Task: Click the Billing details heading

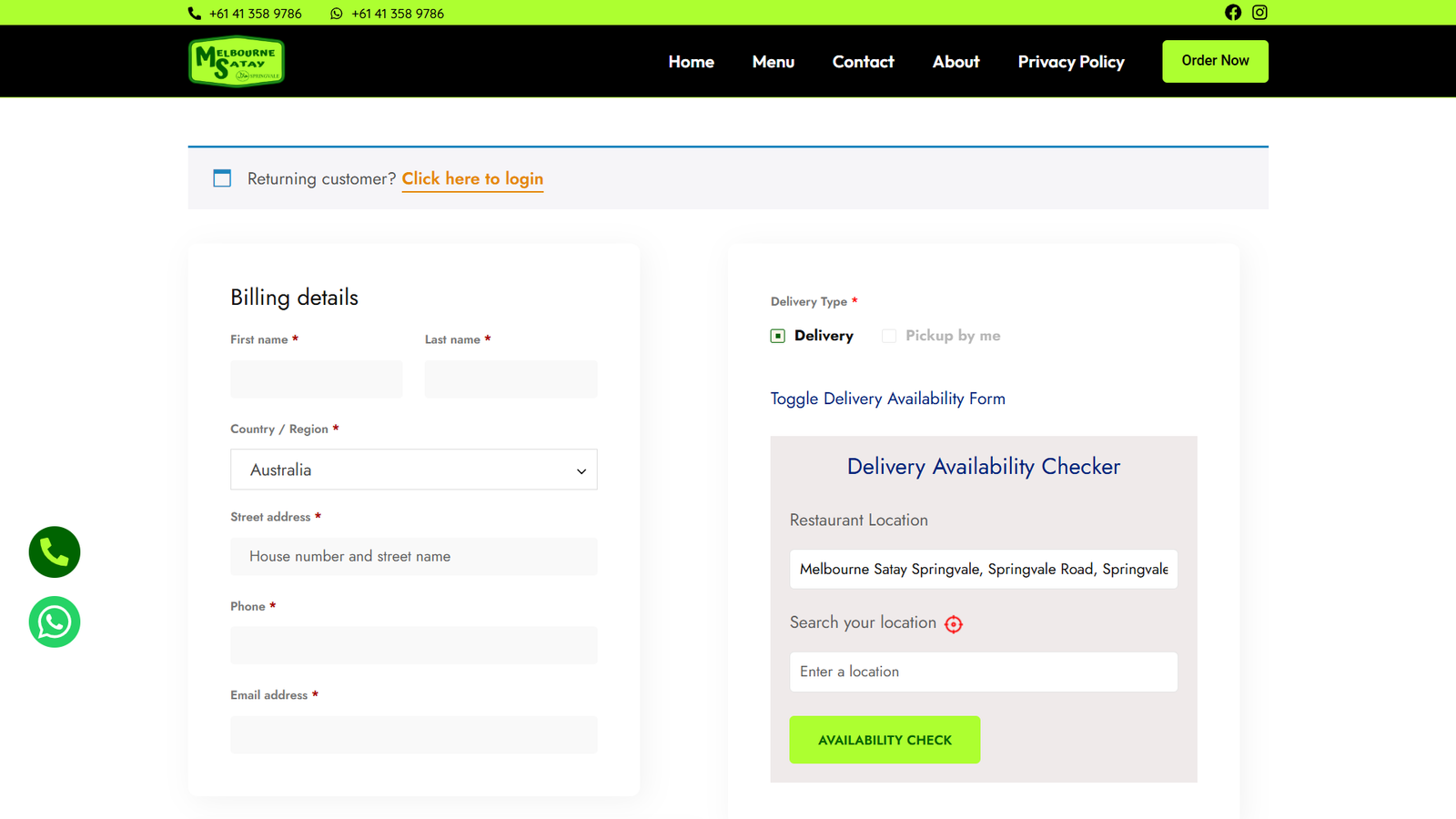Action: pos(294,298)
